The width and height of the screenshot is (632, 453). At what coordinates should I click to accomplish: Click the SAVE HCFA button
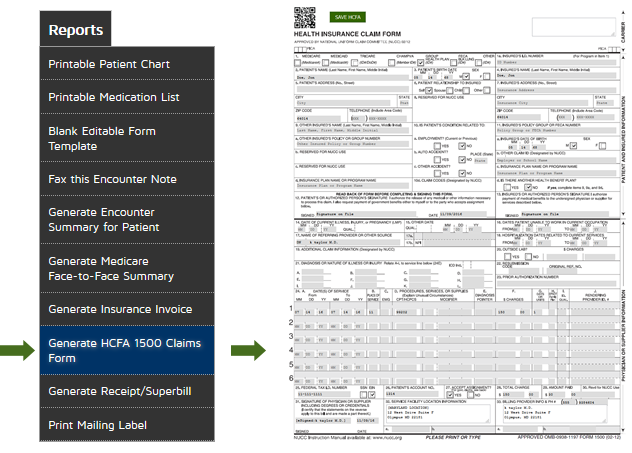tap(347, 17)
